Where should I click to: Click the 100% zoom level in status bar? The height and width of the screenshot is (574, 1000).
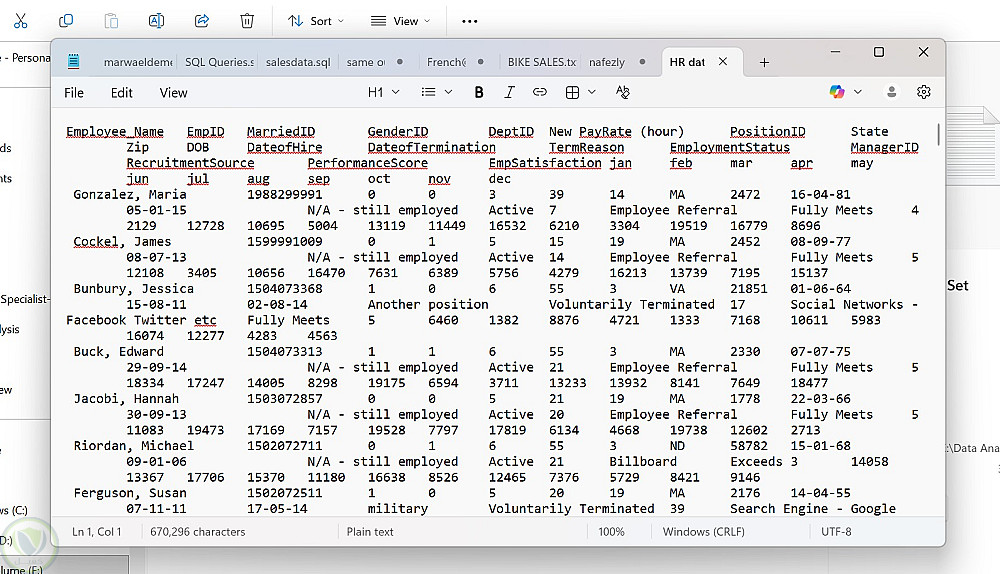click(x=611, y=532)
